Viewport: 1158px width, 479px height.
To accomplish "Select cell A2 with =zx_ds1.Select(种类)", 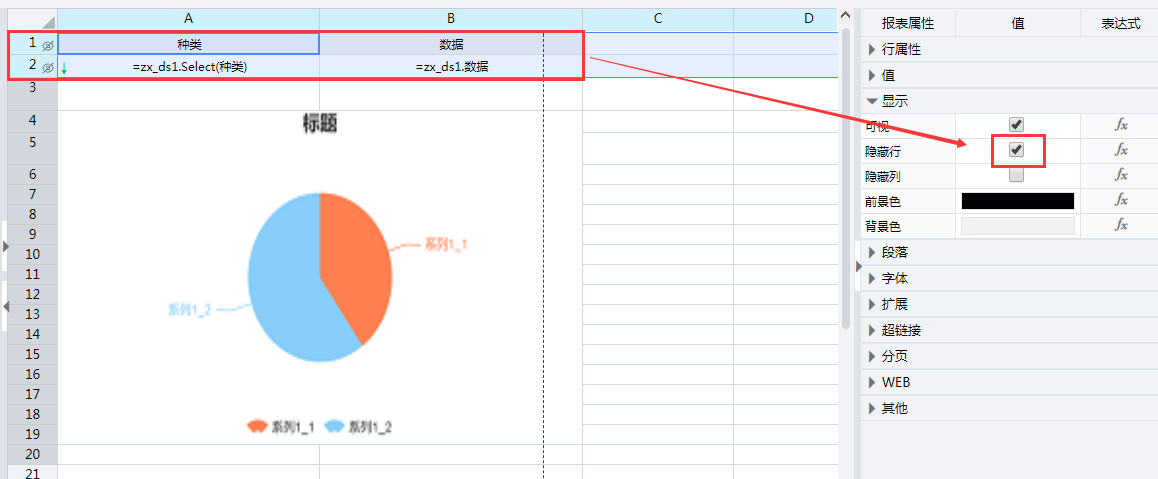I will [189, 67].
